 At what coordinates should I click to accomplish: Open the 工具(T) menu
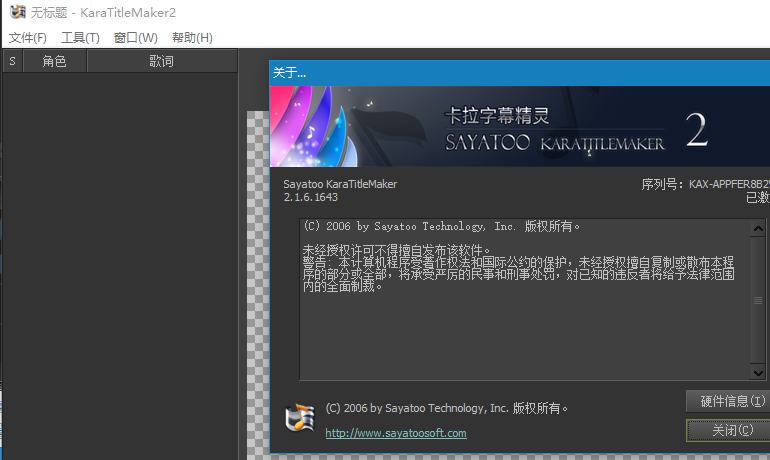click(x=80, y=38)
